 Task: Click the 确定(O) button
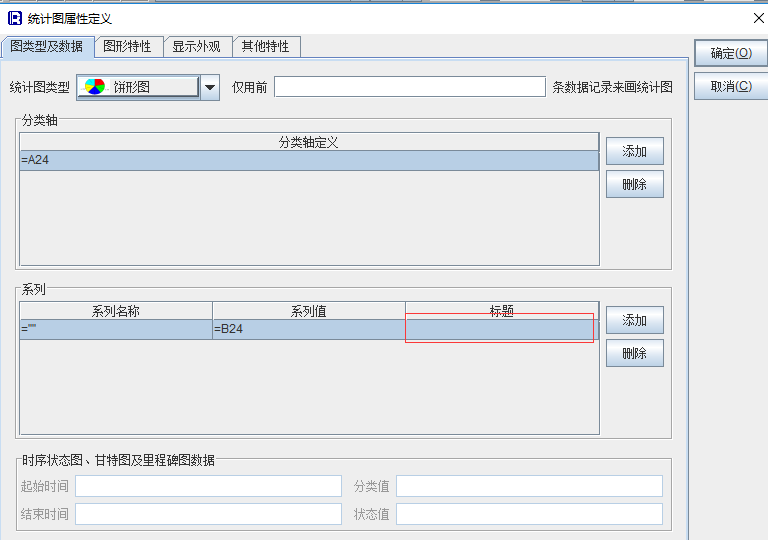click(731, 53)
